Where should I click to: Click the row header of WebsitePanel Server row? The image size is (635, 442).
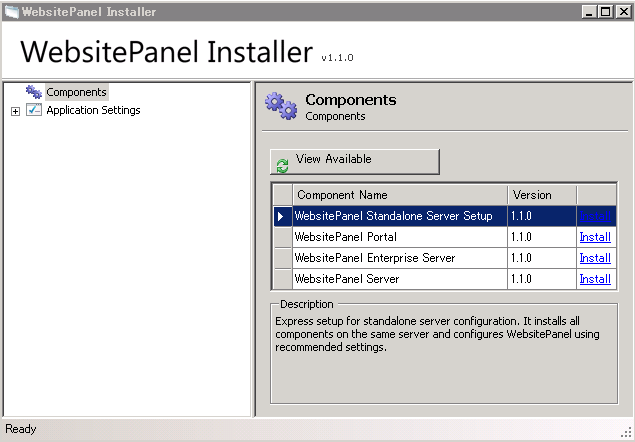pyautogui.click(x=282, y=279)
